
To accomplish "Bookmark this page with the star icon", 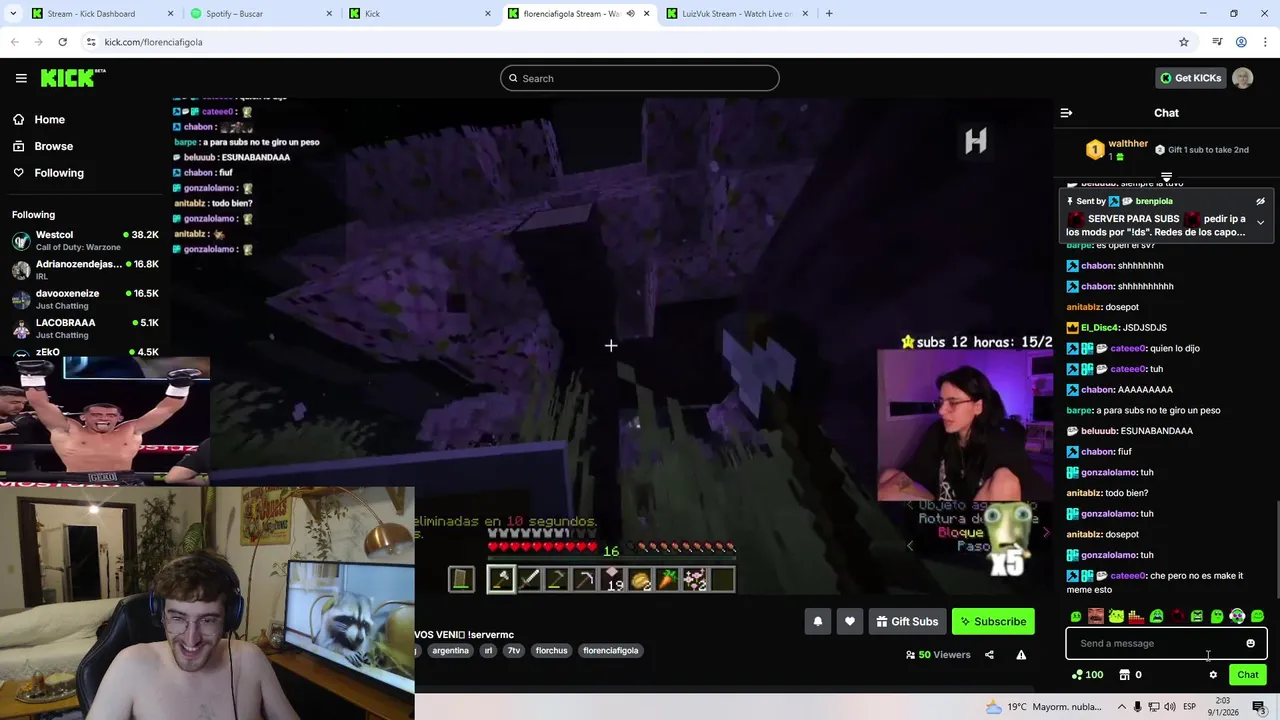I will (x=1184, y=42).
